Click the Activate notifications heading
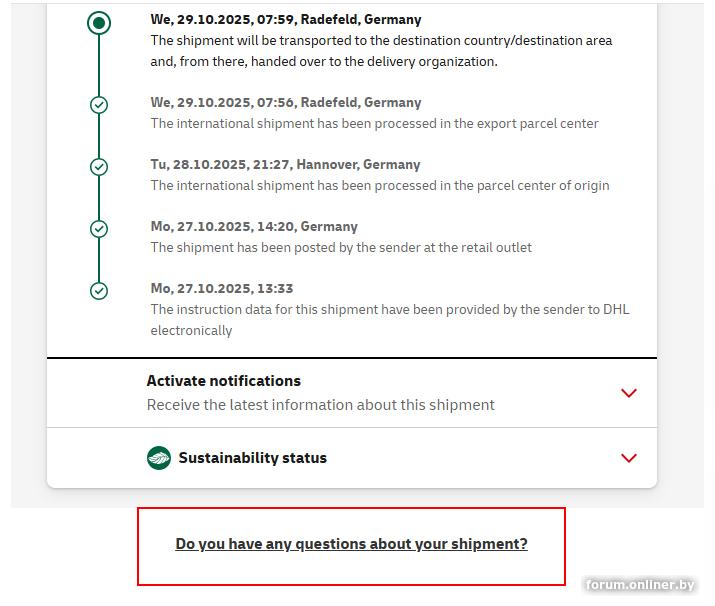This screenshot has width=715, height=606. click(224, 381)
